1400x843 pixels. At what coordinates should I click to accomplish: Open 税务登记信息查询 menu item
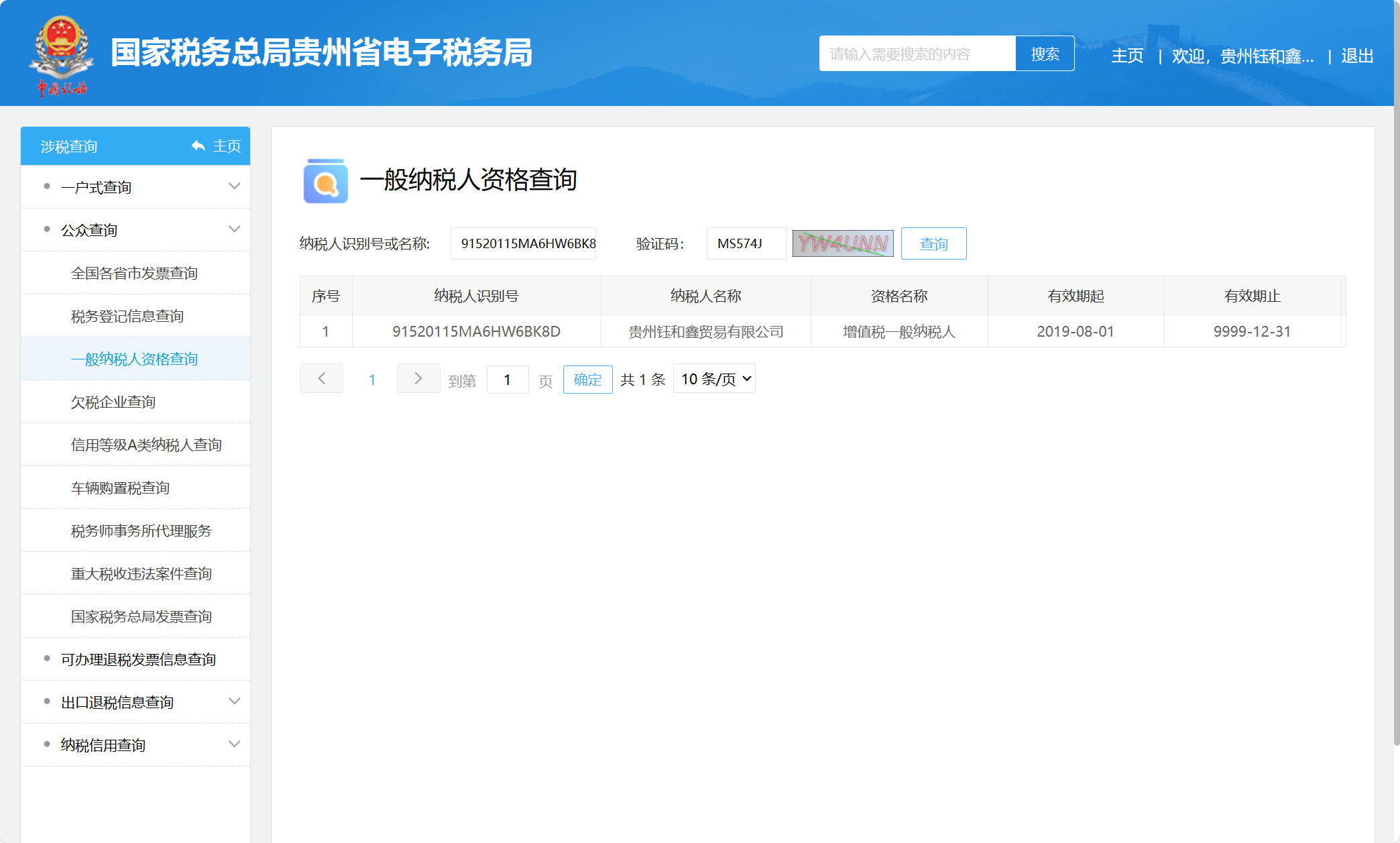tap(127, 316)
